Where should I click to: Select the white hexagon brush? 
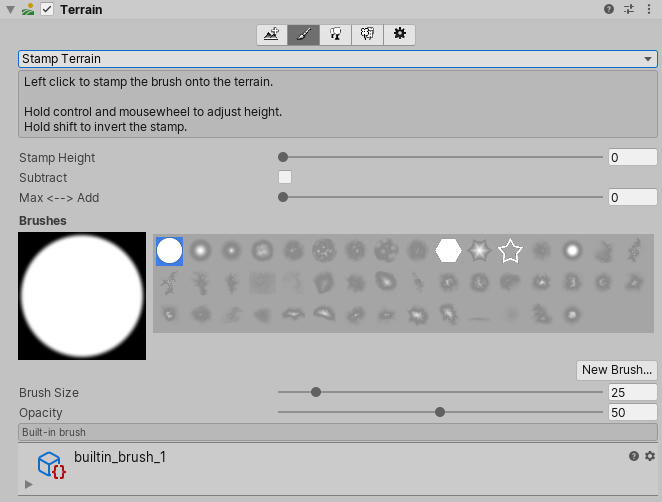(x=449, y=251)
